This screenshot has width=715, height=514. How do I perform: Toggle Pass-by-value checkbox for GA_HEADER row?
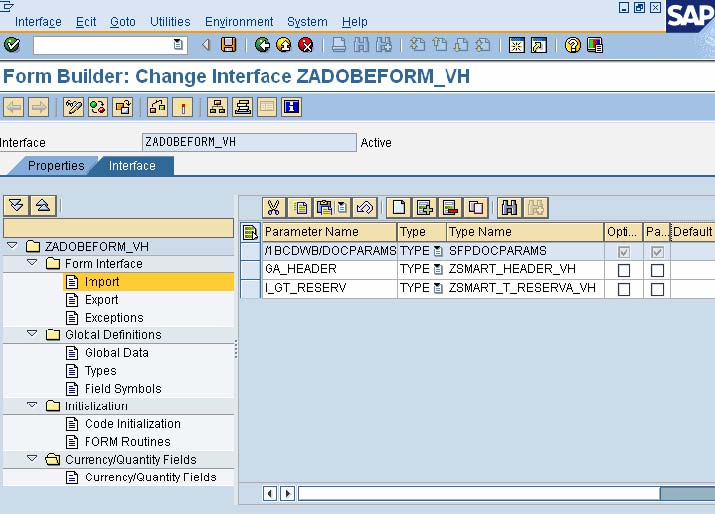(657, 270)
